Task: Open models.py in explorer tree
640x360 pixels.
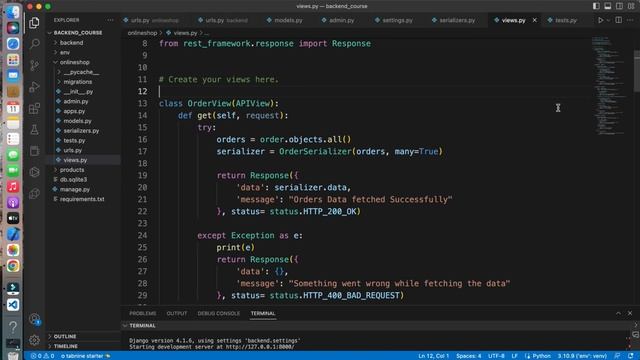Action: [x=77, y=121]
